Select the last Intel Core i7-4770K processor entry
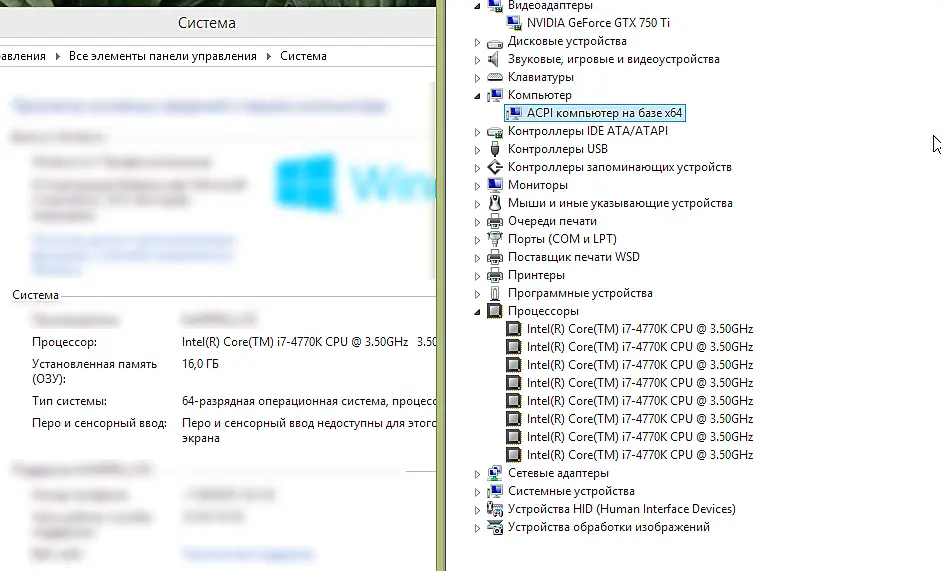Viewport: 941px width, 571px height. click(x=640, y=455)
